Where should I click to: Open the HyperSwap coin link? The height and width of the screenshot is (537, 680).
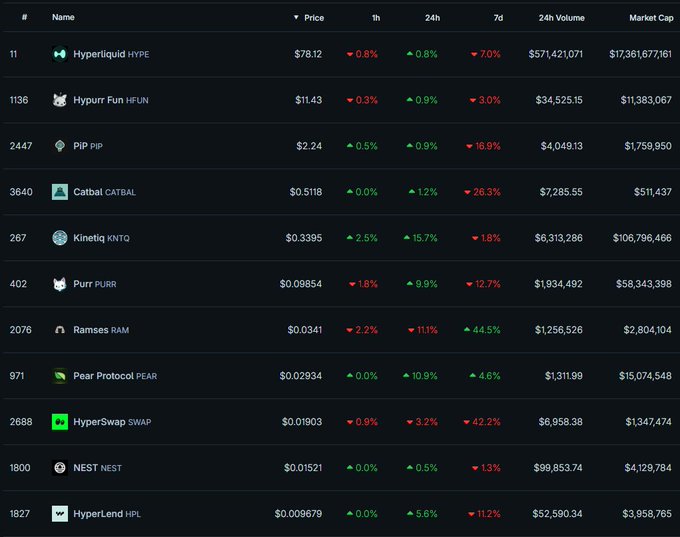point(112,422)
